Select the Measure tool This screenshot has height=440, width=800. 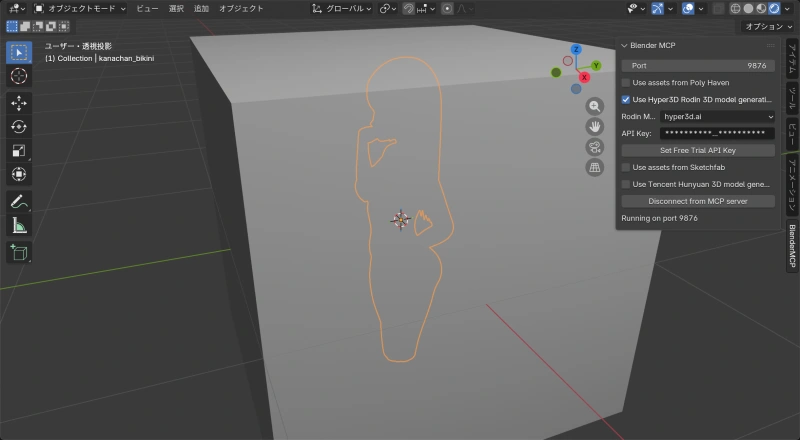pos(19,225)
